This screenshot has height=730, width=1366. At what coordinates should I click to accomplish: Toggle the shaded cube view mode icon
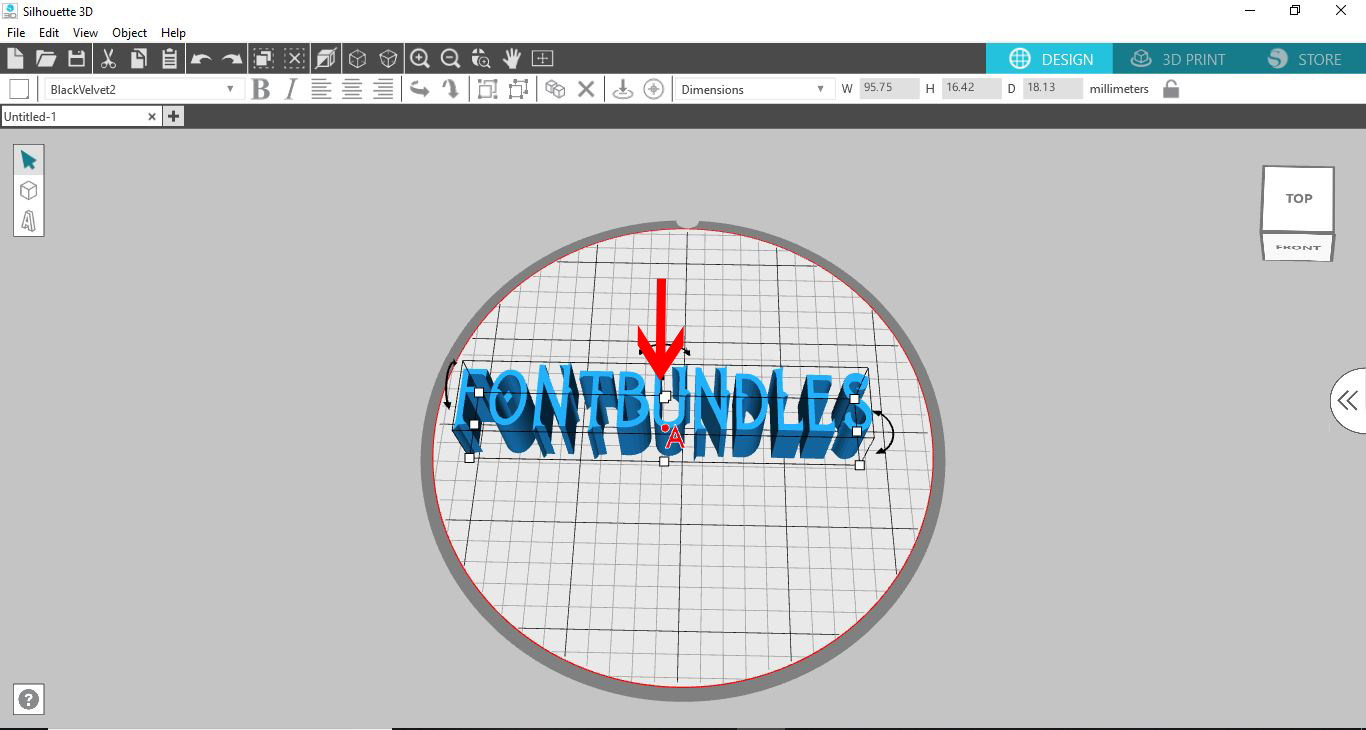[x=325, y=58]
